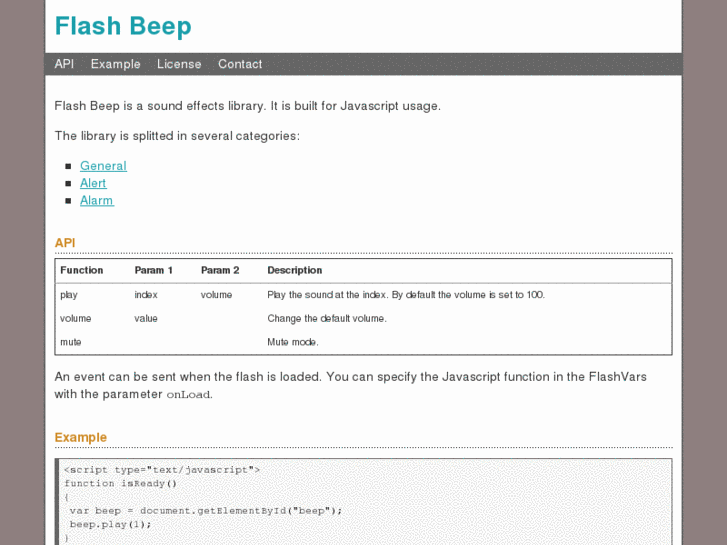This screenshot has width=727, height=545.
Task: Click the Function column header
Action: [x=82, y=270]
